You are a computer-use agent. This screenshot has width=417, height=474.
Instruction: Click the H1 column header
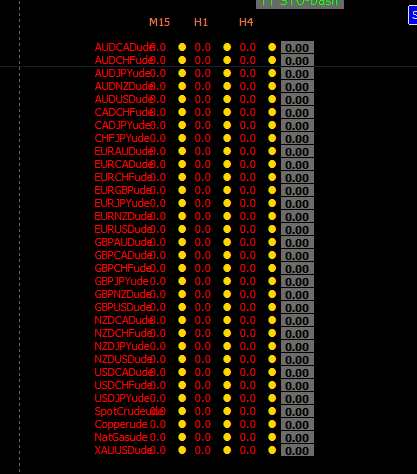pos(201,22)
